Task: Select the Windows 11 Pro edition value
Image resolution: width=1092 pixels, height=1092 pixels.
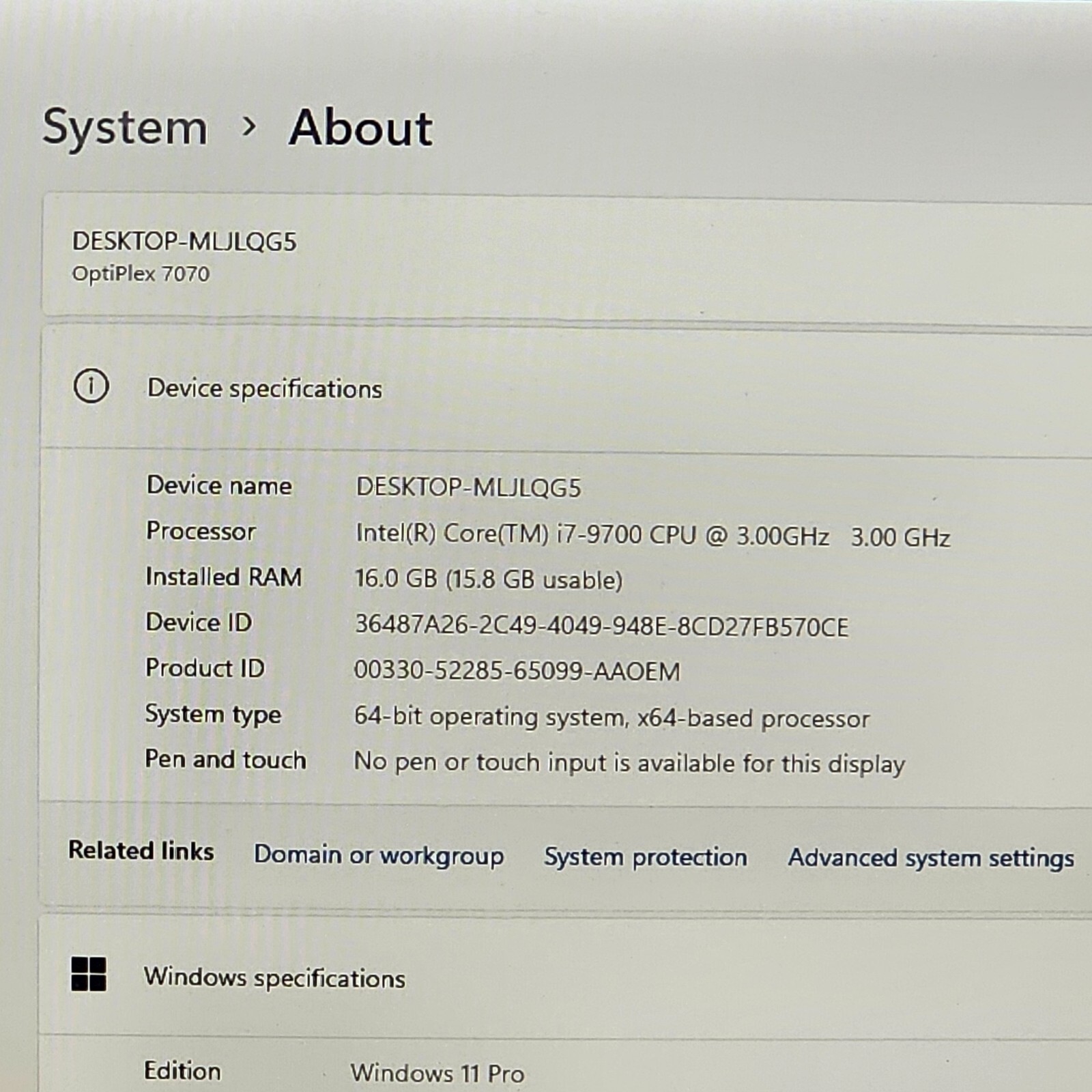Action: [x=437, y=1074]
